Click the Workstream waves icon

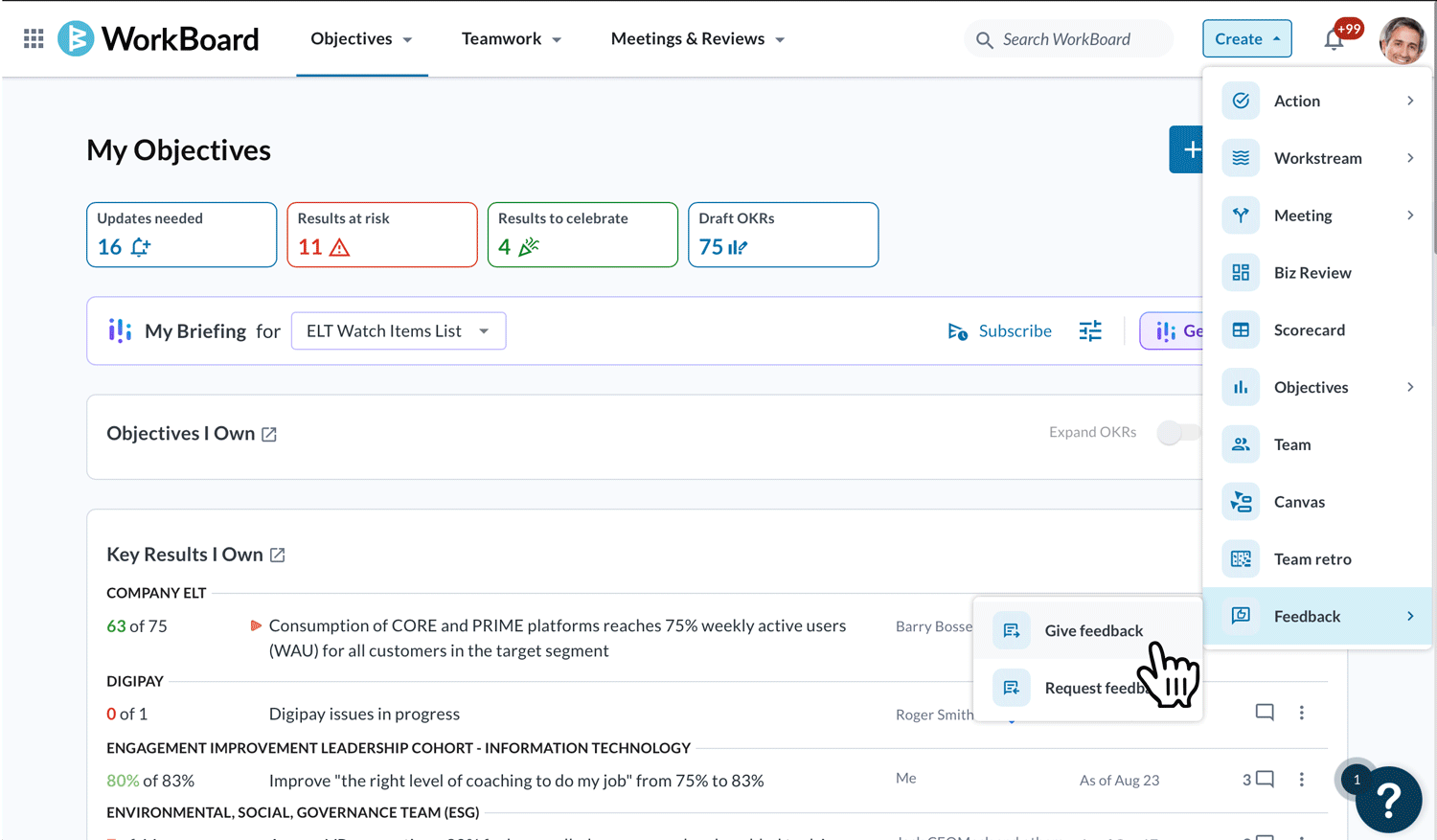coord(1241,158)
